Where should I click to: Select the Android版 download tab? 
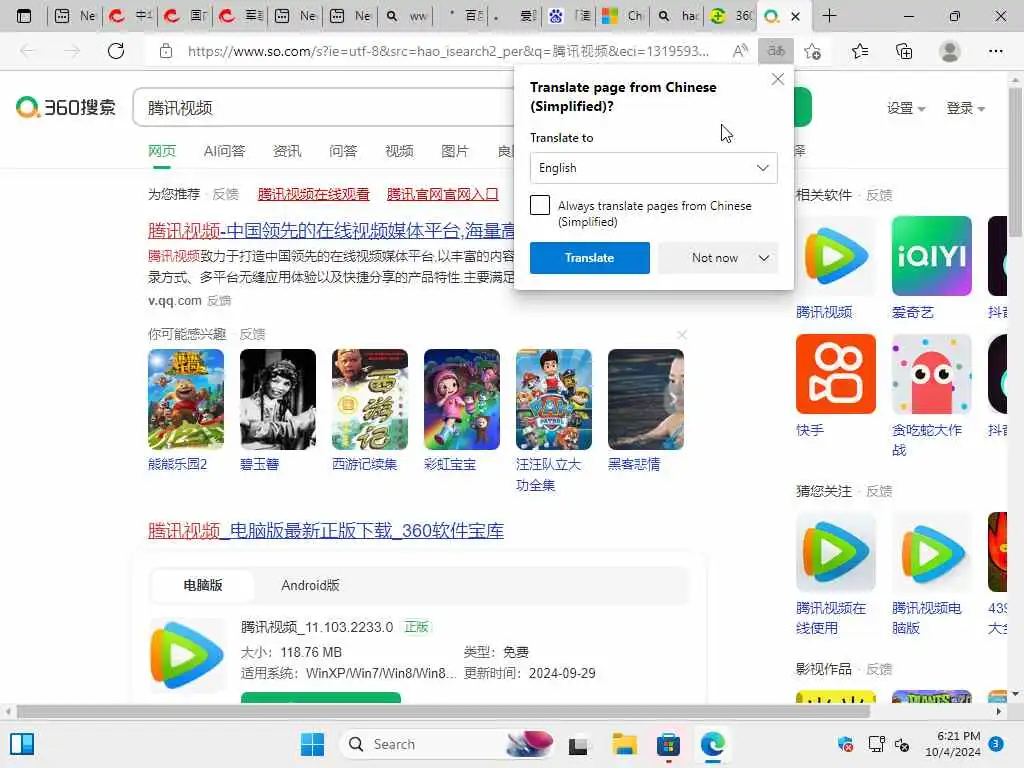click(x=310, y=585)
